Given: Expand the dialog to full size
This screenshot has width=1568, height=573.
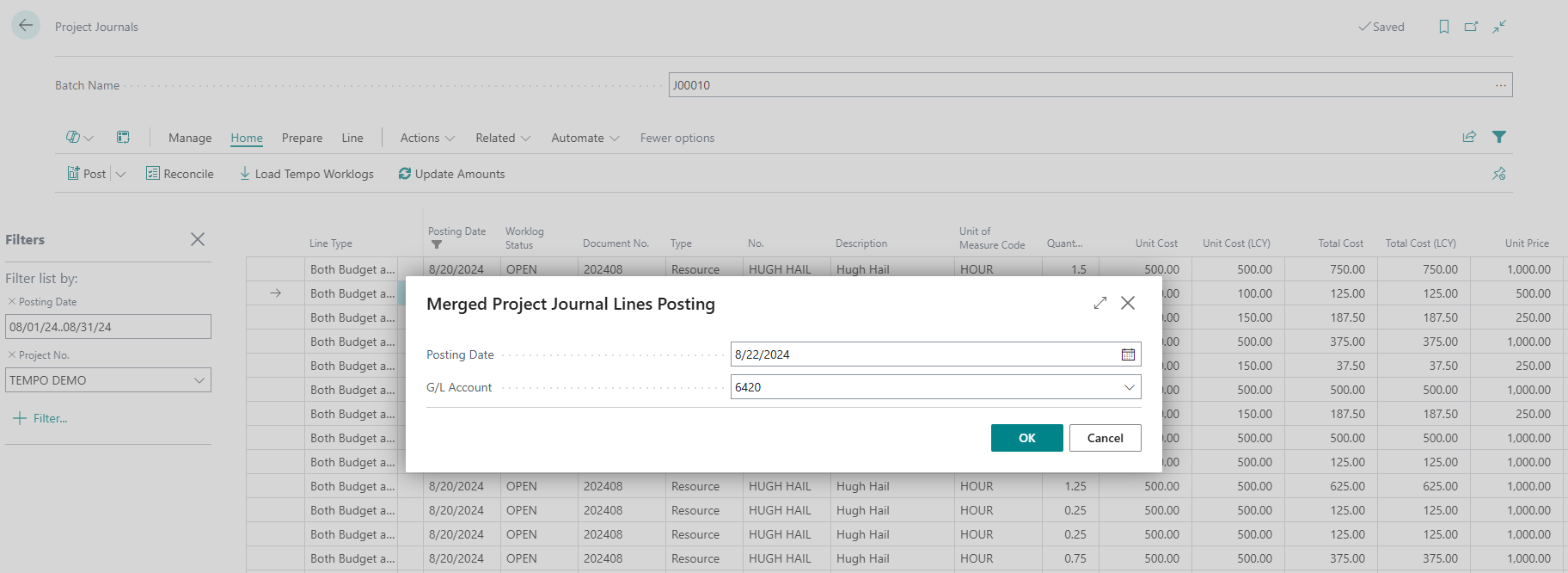Looking at the screenshot, I should point(1100,303).
